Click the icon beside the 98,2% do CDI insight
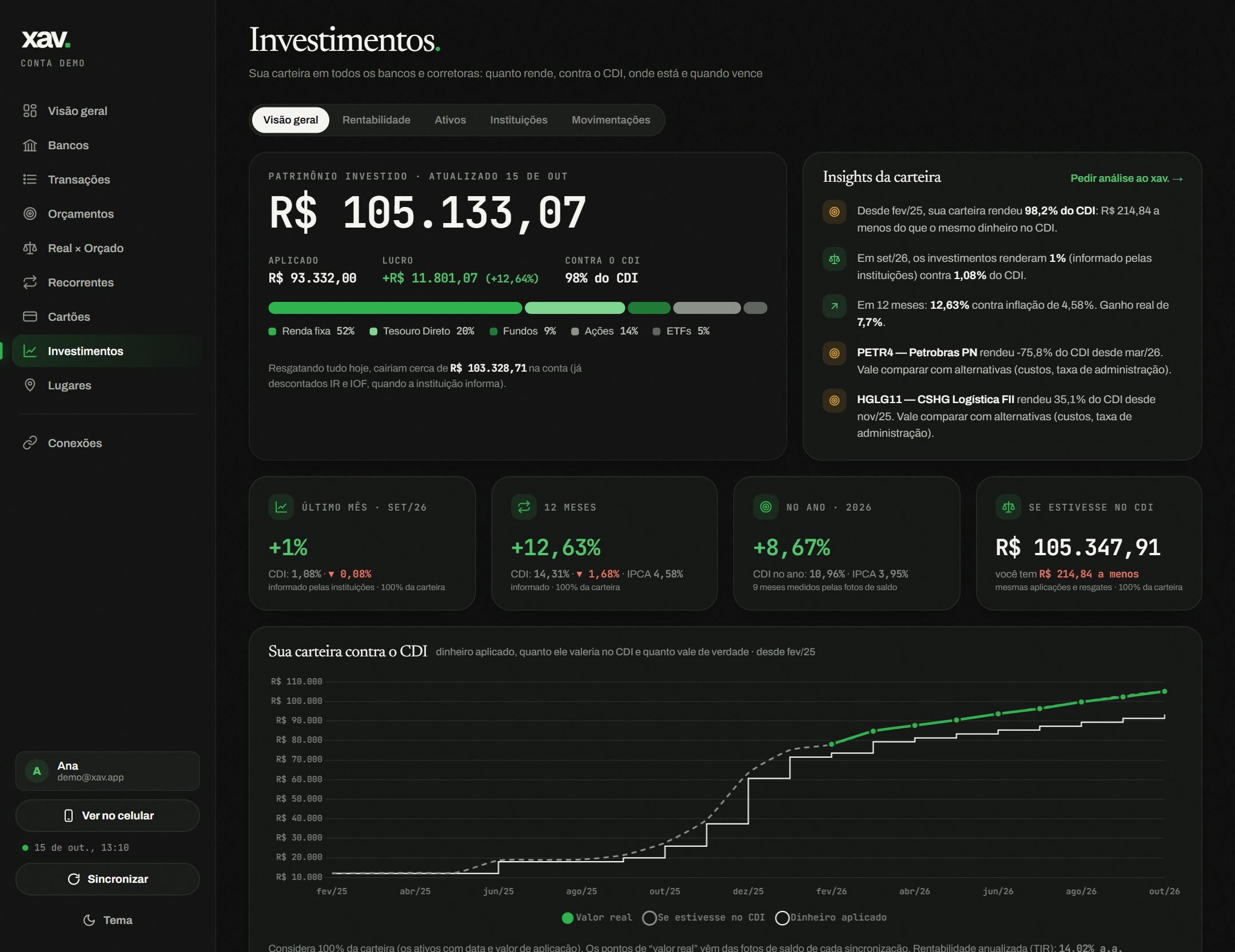 click(834, 212)
